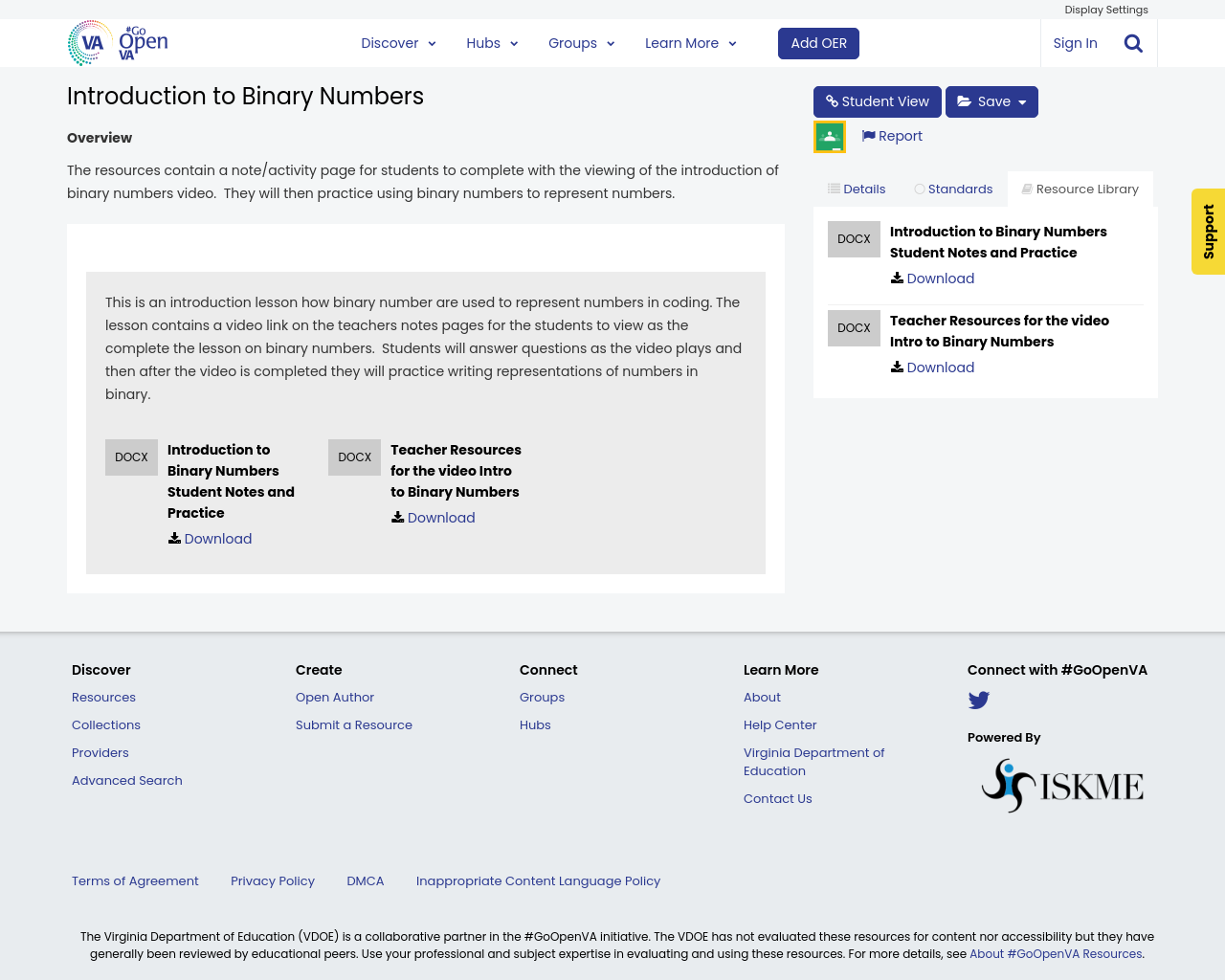Click the ISKME logo in footer
This screenshot has height=980, width=1225.
click(1062, 786)
